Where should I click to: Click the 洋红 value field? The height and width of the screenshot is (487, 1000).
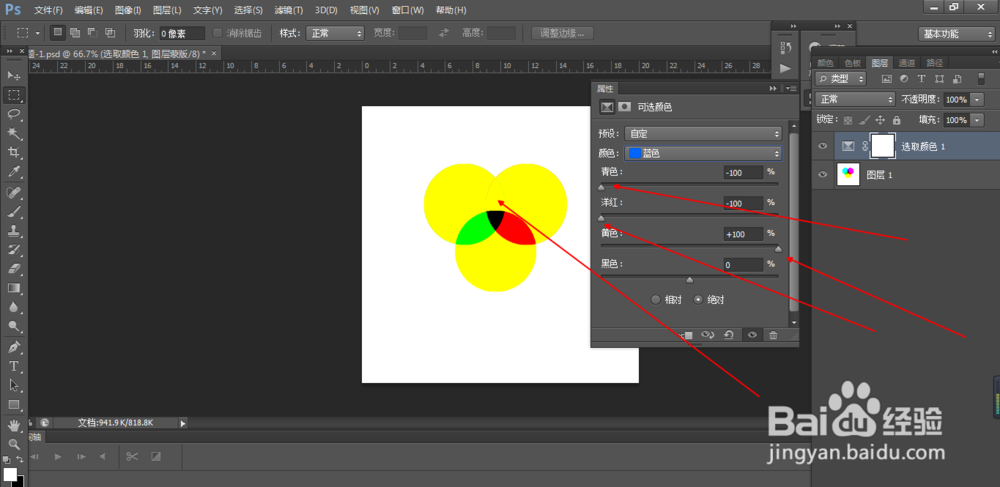click(x=744, y=203)
